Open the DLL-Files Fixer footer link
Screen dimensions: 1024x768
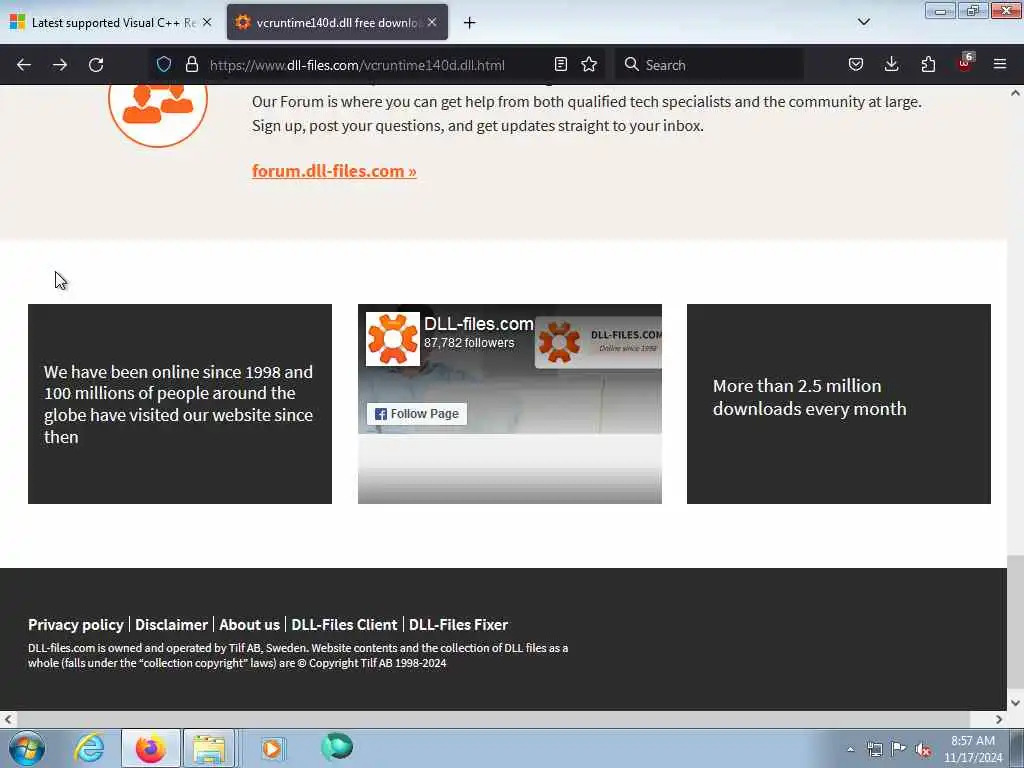[x=458, y=625]
